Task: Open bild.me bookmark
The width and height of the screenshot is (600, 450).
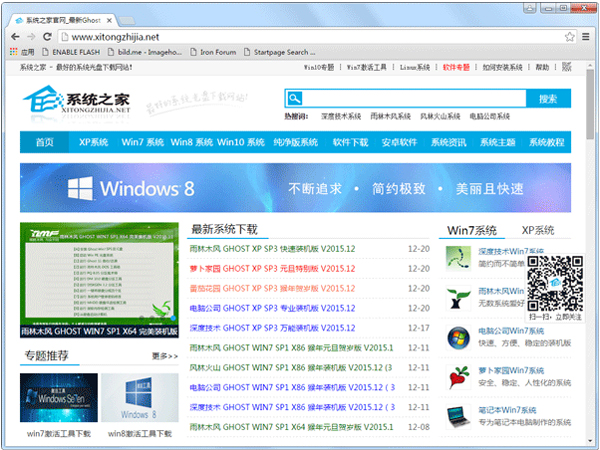Action: pyautogui.click(x=145, y=52)
